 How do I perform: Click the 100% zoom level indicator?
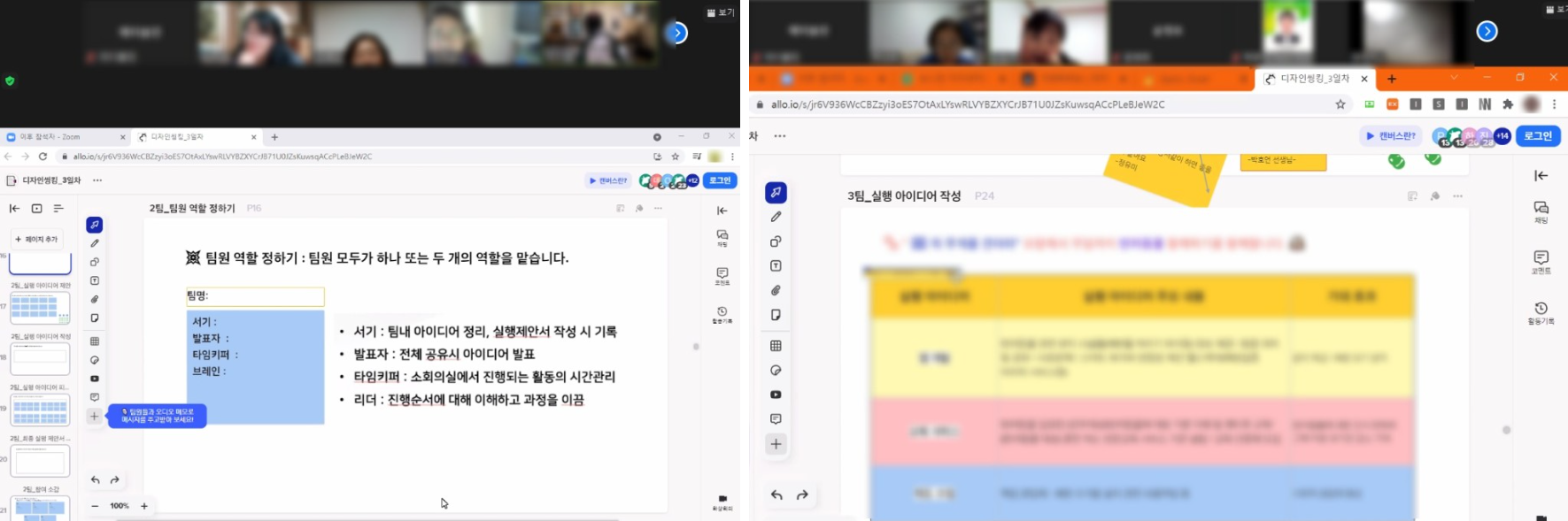tap(120, 506)
